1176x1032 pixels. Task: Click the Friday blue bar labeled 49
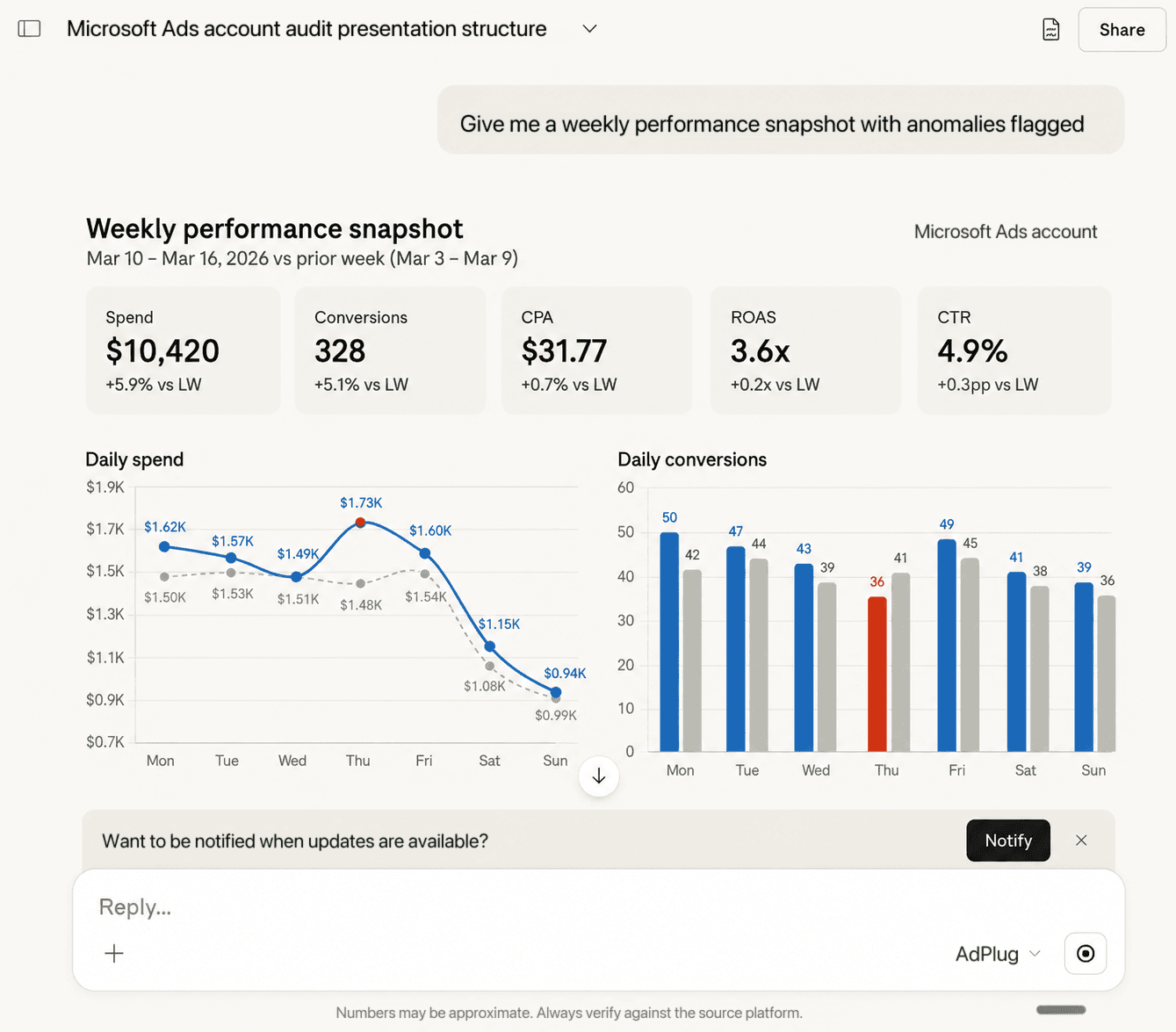point(947,646)
